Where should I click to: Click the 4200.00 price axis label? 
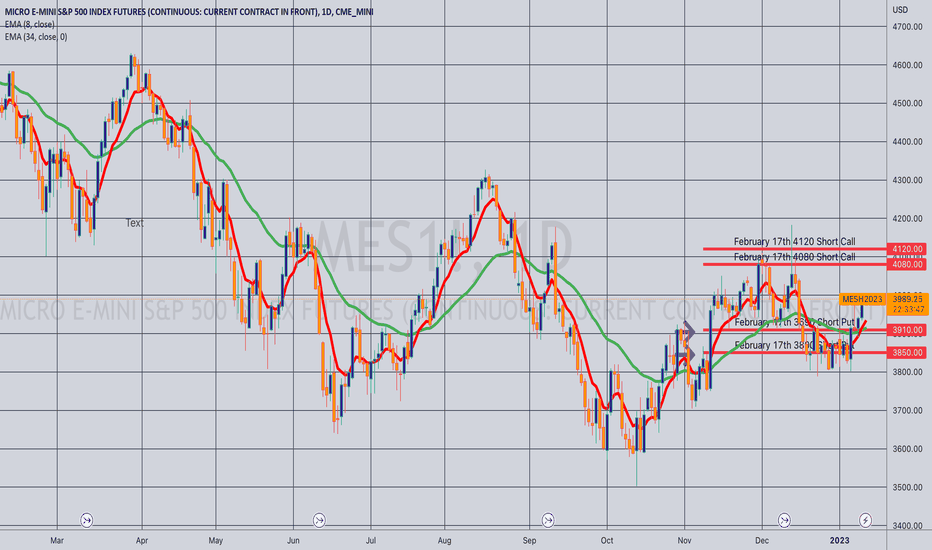(907, 219)
